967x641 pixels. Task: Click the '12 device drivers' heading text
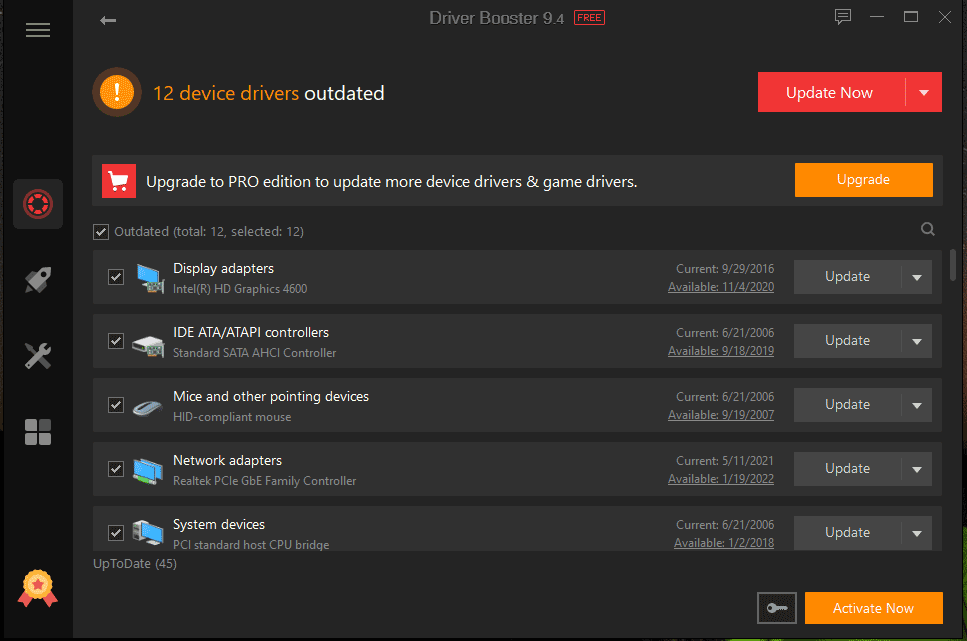point(226,93)
